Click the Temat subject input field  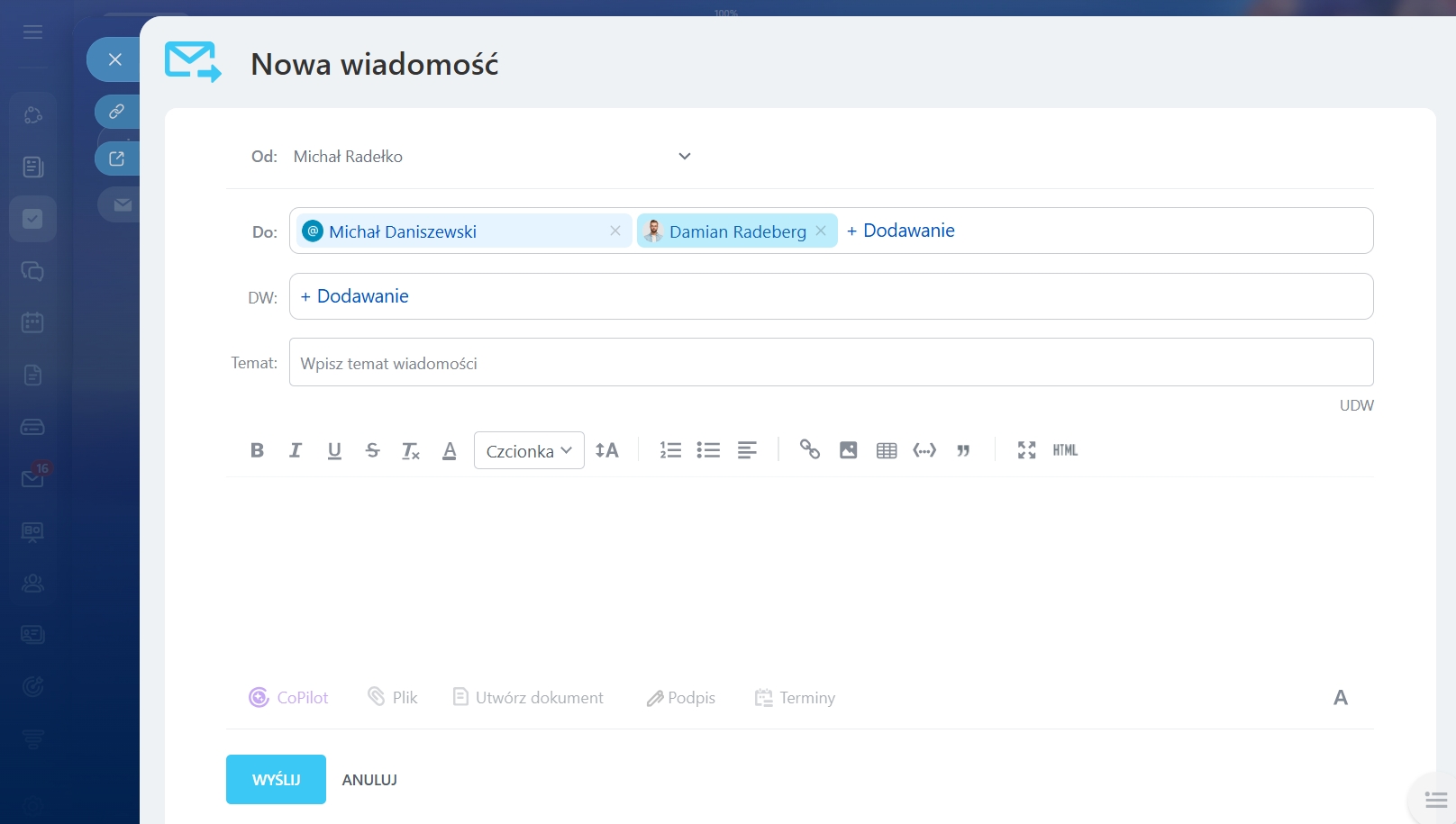831,363
